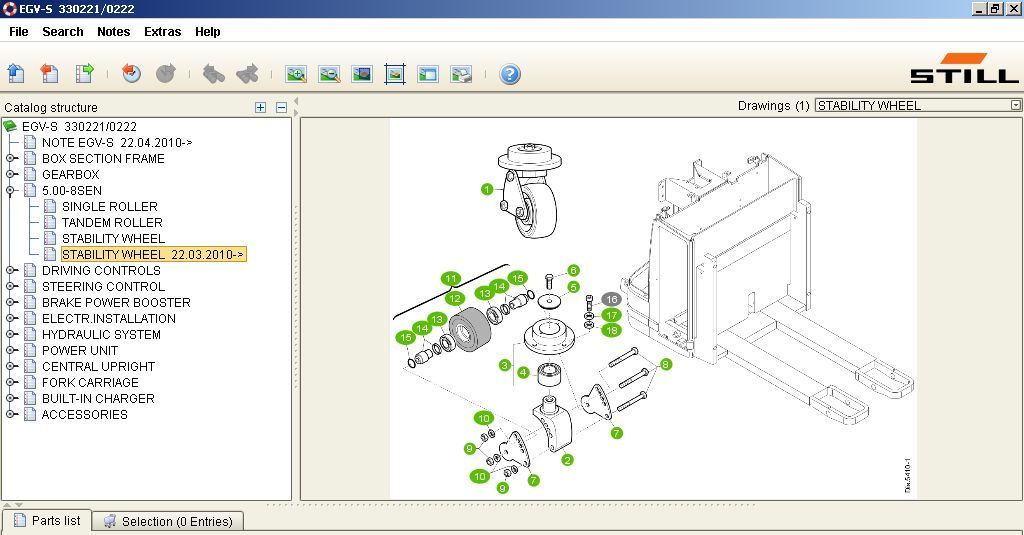Collapse the 5.00-8SEN tree node
This screenshot has width=1024, height=535.
click(x=10, y=190)
